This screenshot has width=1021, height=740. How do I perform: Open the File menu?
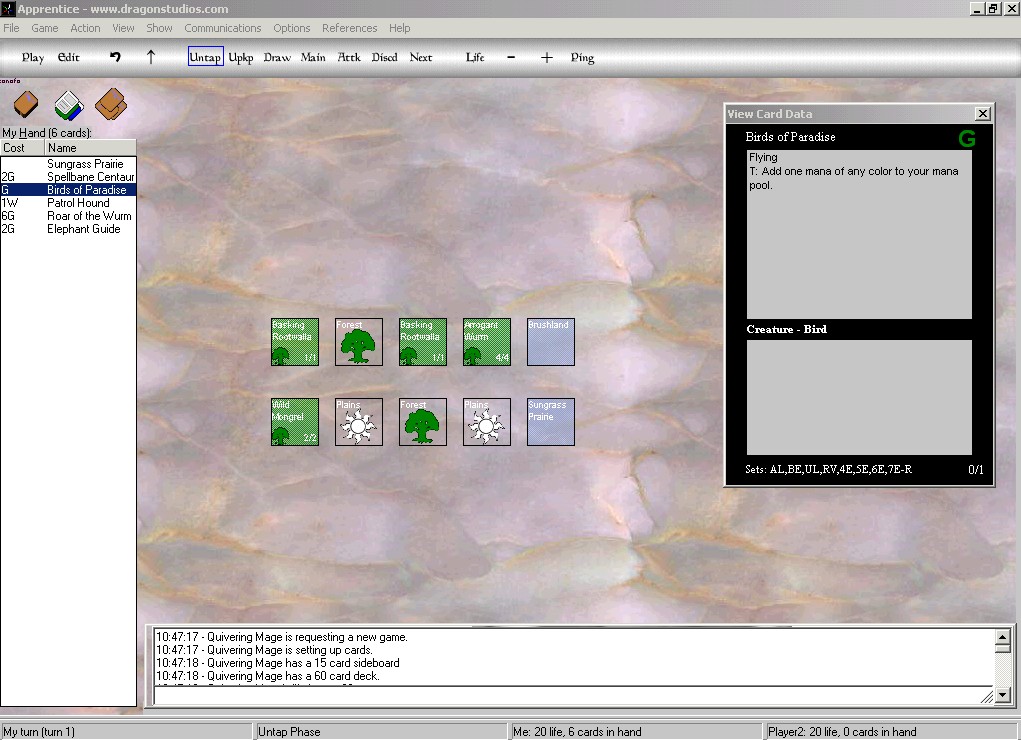11,28
